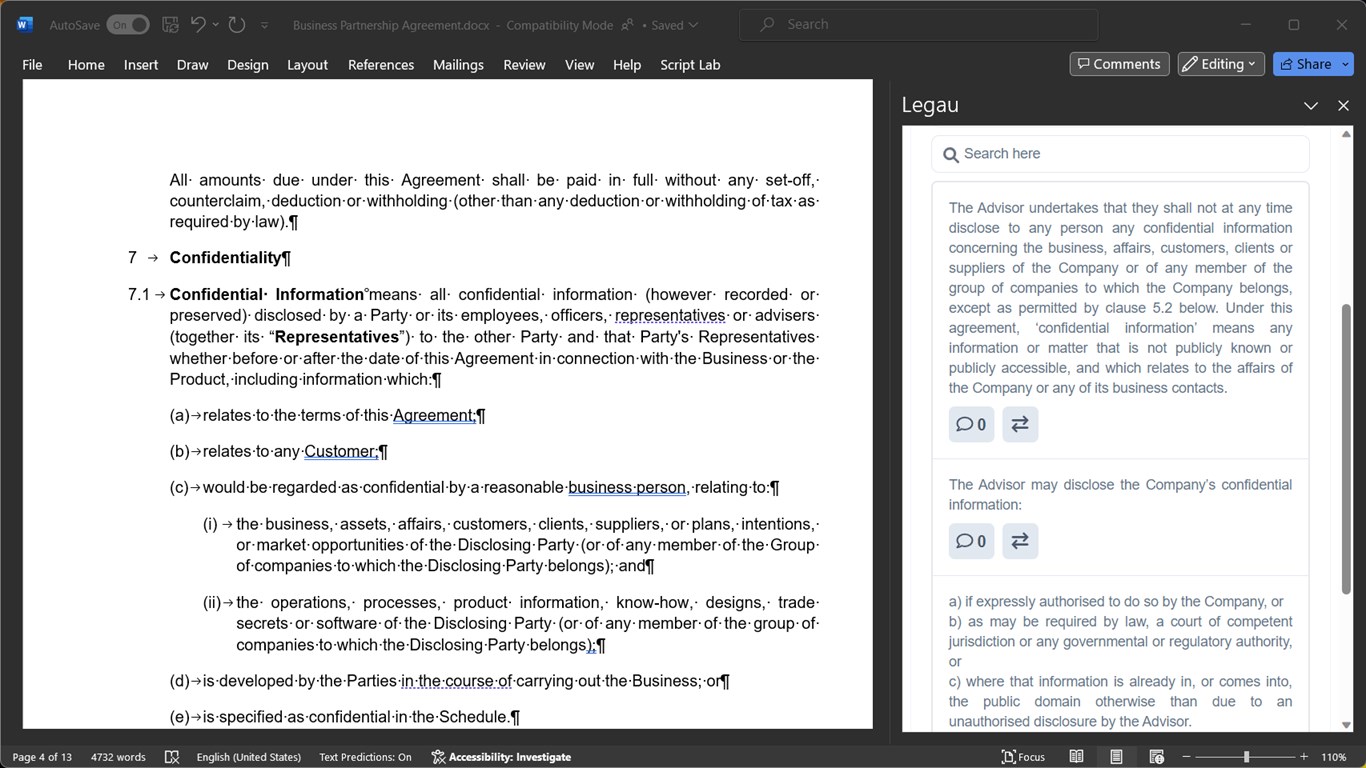This screenshot has width=1366, height=768.
Task: Toggle 'Text Predictions: On' in status bar
Action: (365, 757)
